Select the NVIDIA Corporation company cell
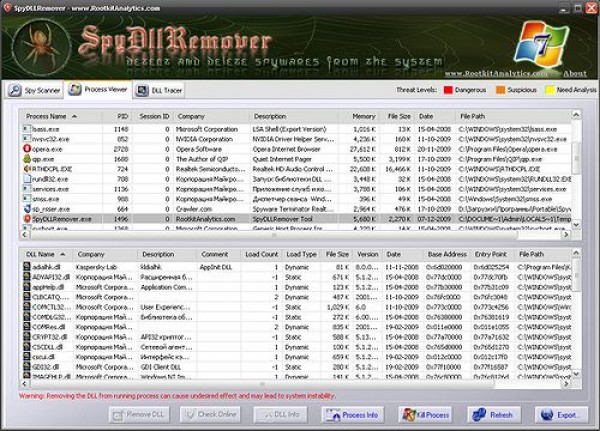Image resolution: width=600 pixels, height=431 pixels. tap(211, 139)
